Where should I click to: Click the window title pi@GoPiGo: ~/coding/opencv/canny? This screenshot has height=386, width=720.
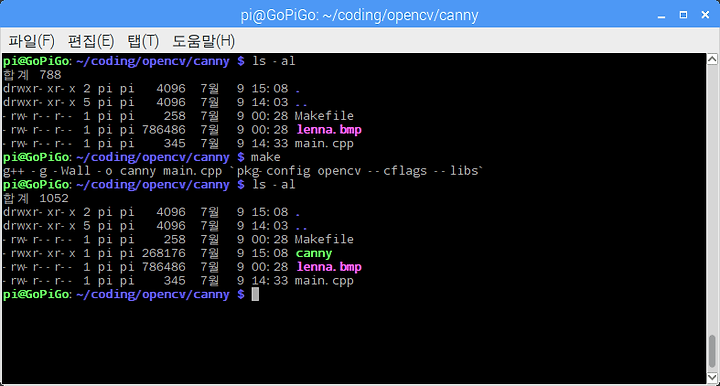[x=360, y=15]
